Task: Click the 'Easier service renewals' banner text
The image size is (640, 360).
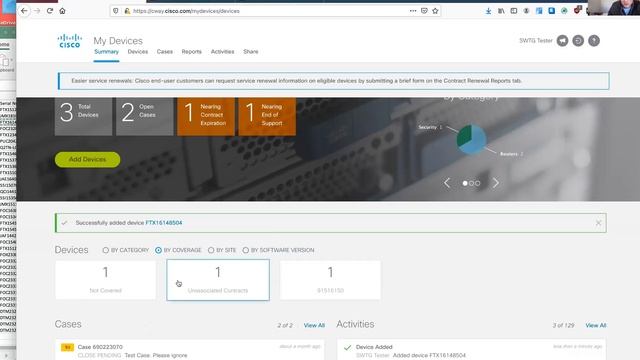Action: coord(296,81)
